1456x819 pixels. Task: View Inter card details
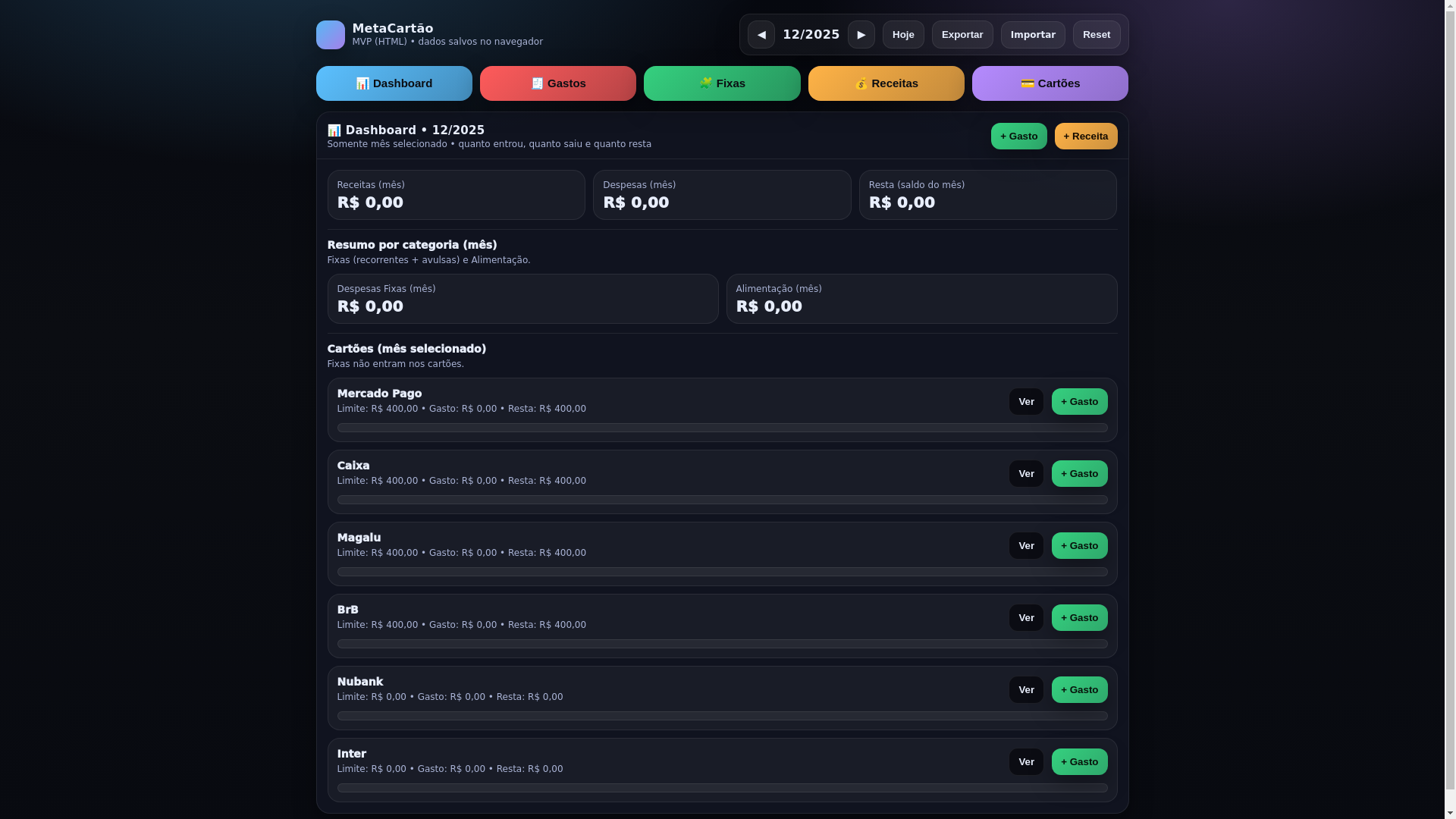click(x=1026, y=762)
